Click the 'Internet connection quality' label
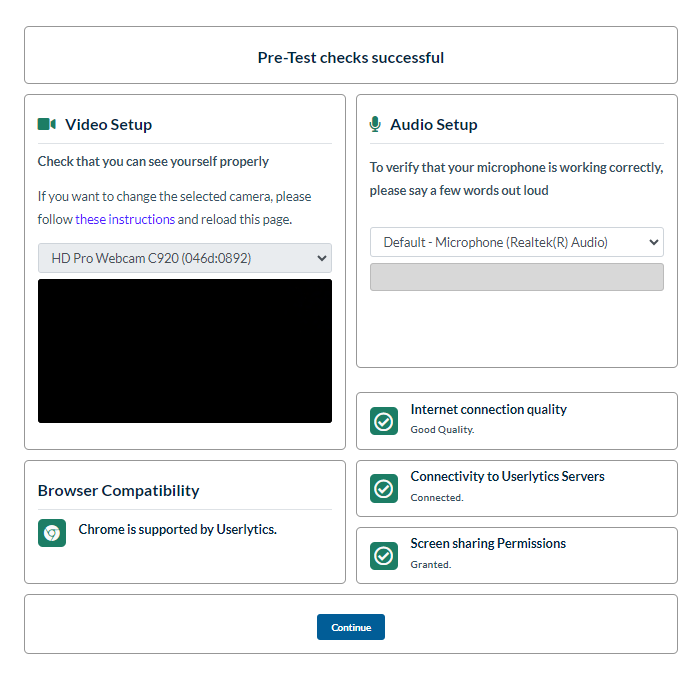The height and width of the screenshot is (683, 694). (x=488, y=409)
